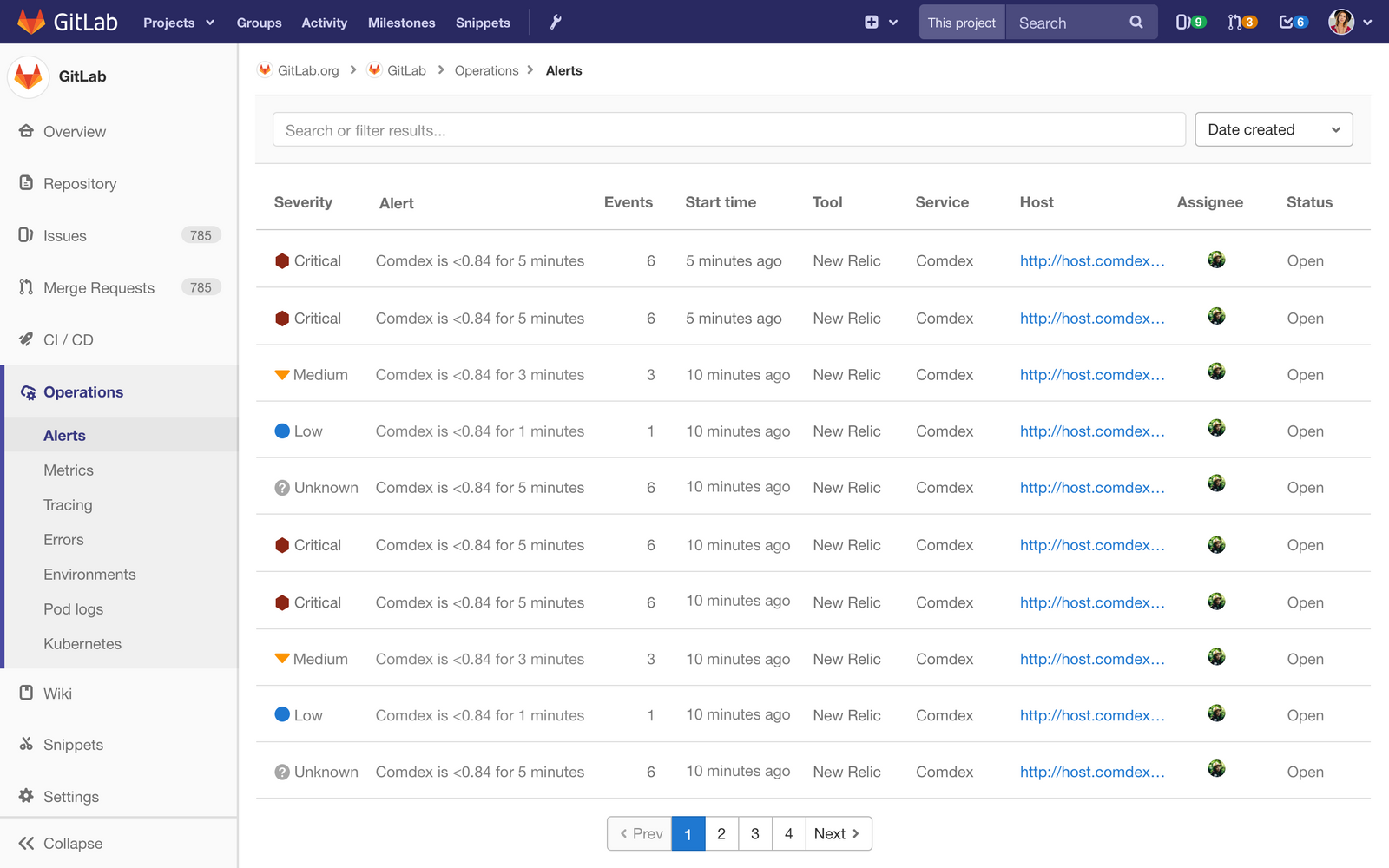Click alert text 'Comdex is <0.84 for 1 minutes' first
The height and width of the screenshot is (868, 1389).
pyautogui.click(x=480, y=431)
